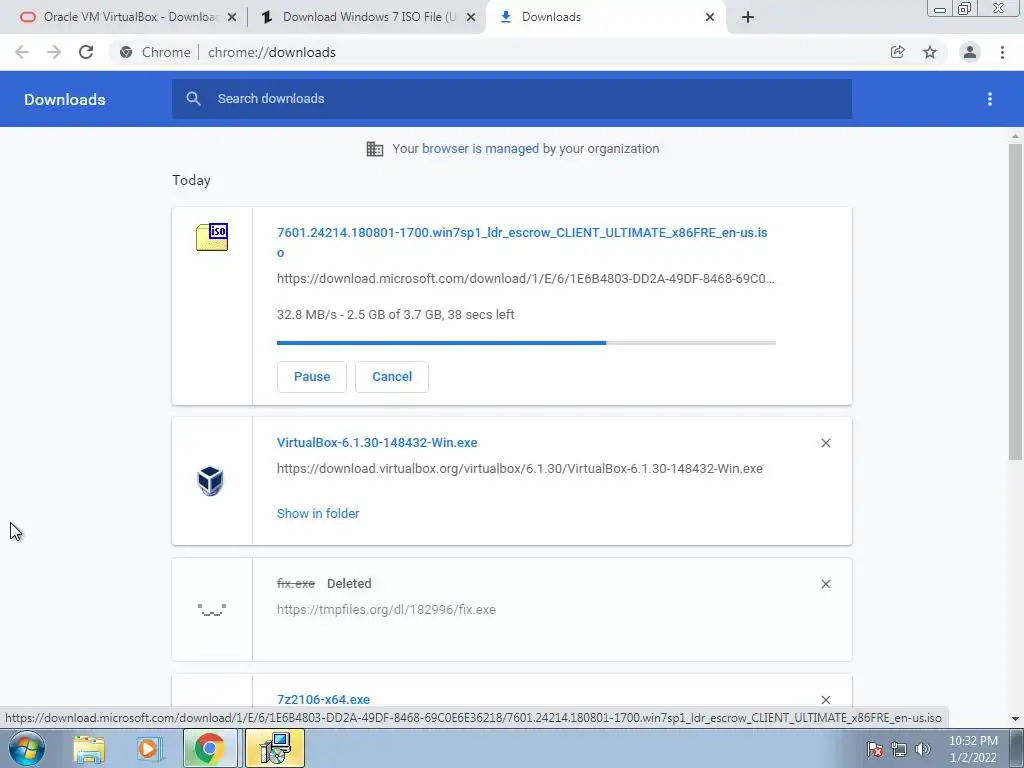Remove 7z2106-x64.exe entry from list
The image size is (1024, 768).
(825, 699)
